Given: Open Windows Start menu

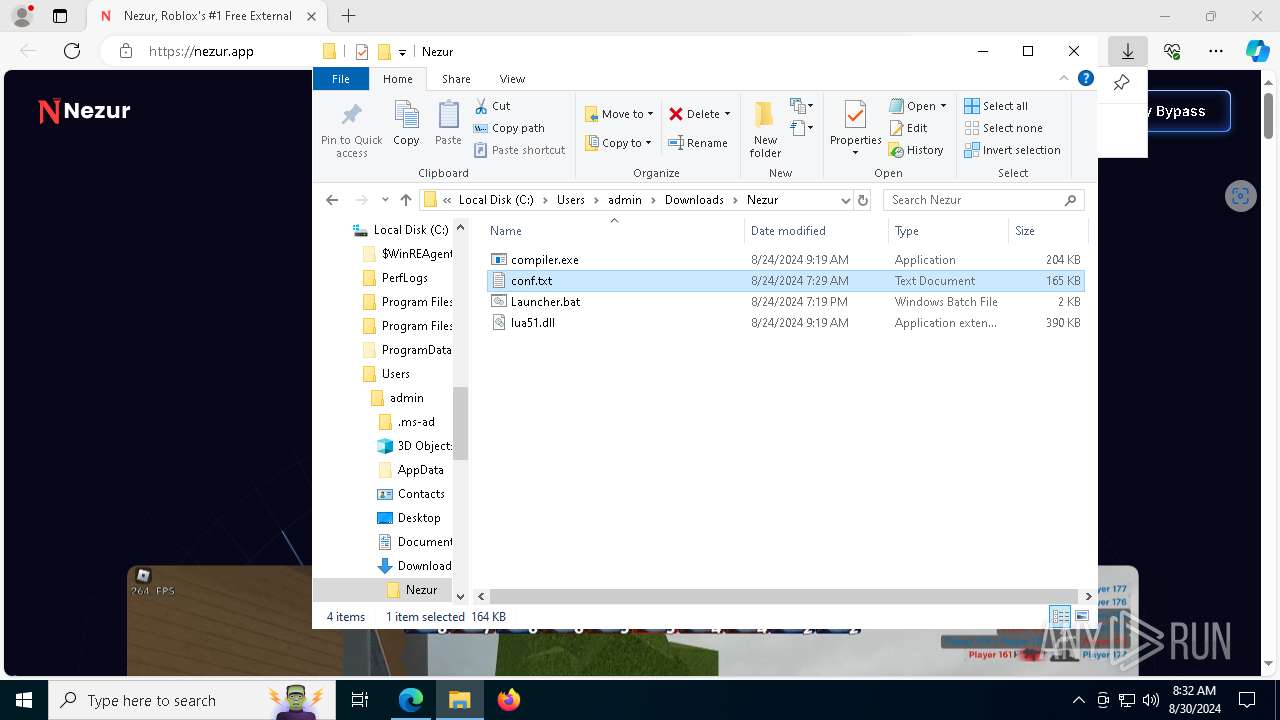Looking at the screenshot, I should pos(24,700).
